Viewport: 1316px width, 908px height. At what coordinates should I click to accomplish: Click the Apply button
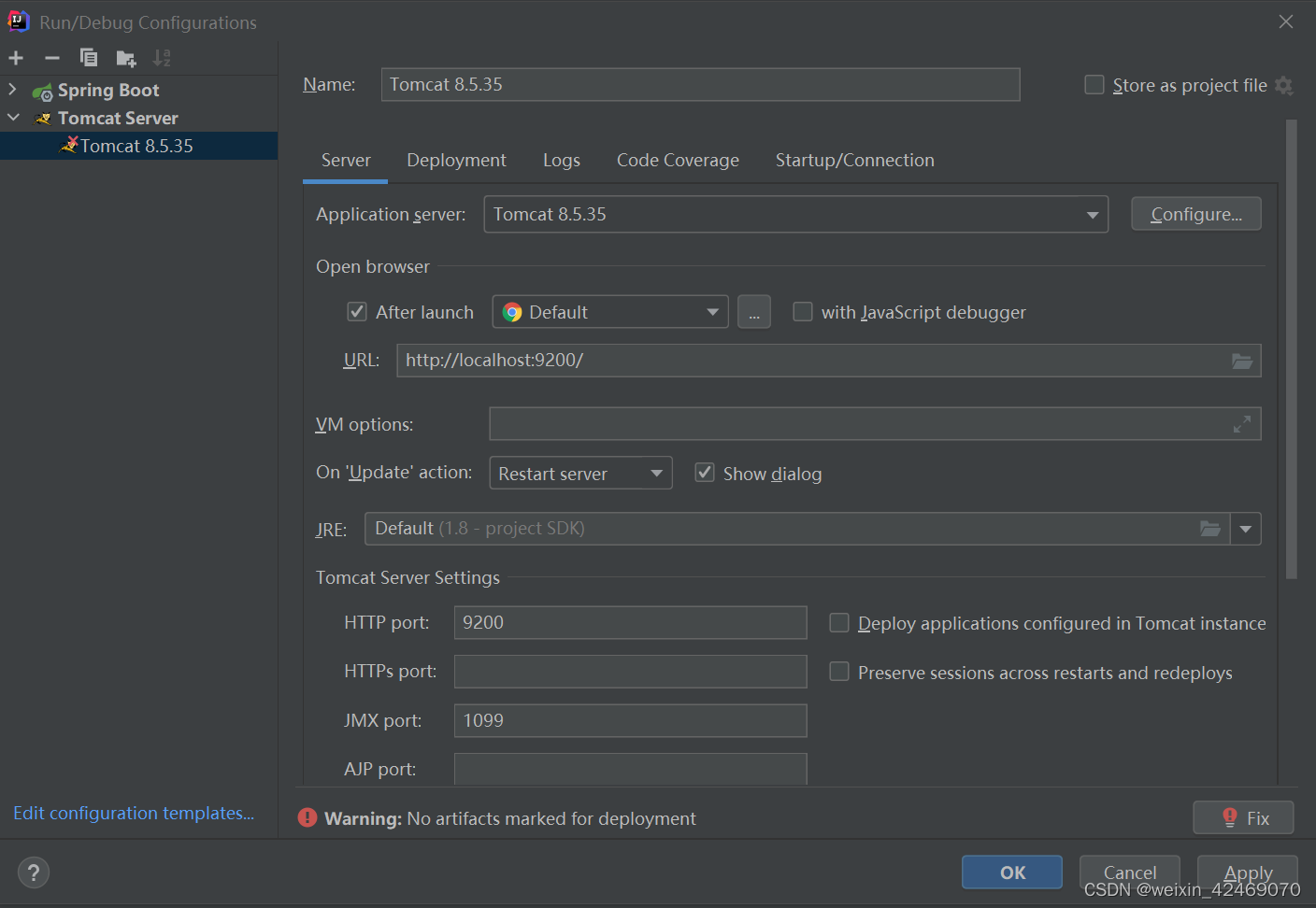click(x=1248, y=873)
